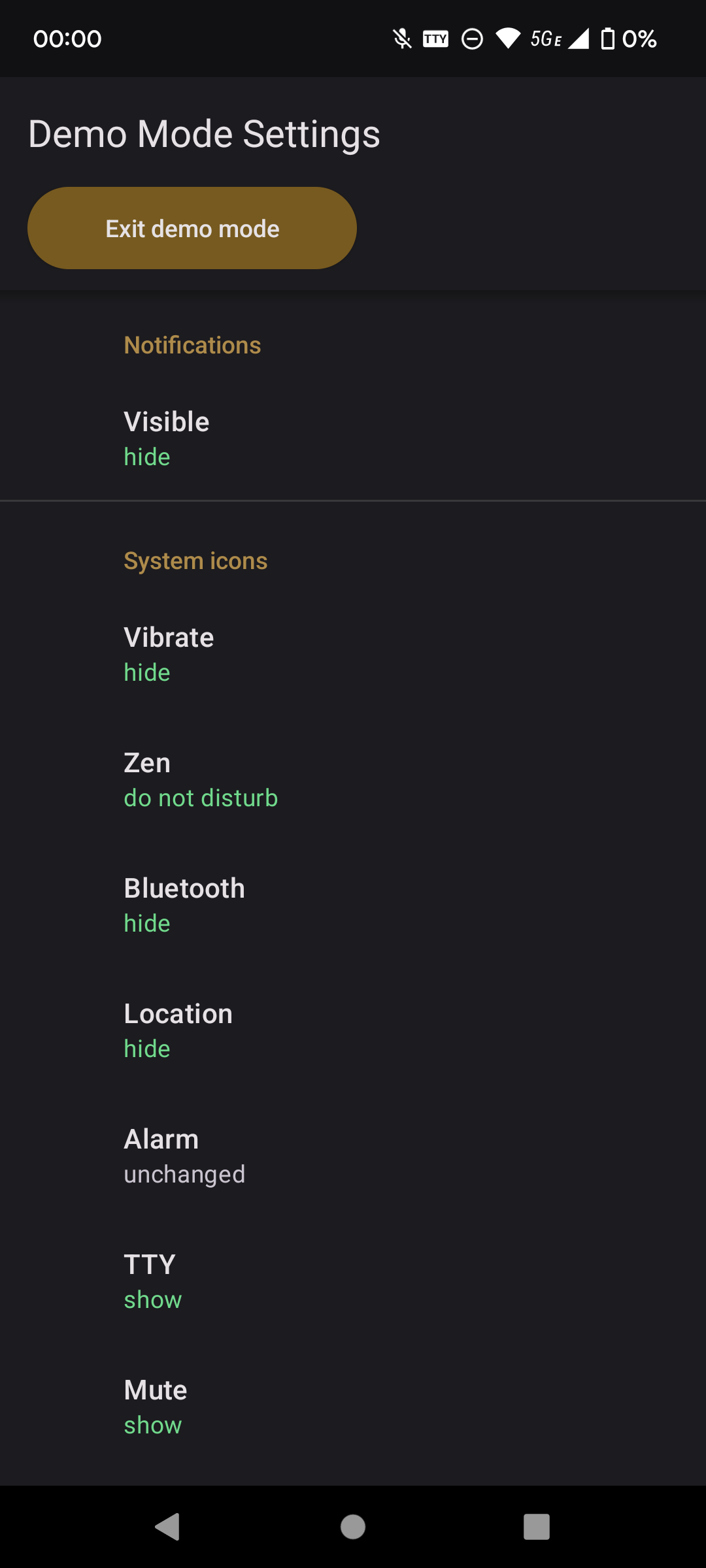Select the Alarm unchanged preference

pyautogui.click(x=353, y=1156)
